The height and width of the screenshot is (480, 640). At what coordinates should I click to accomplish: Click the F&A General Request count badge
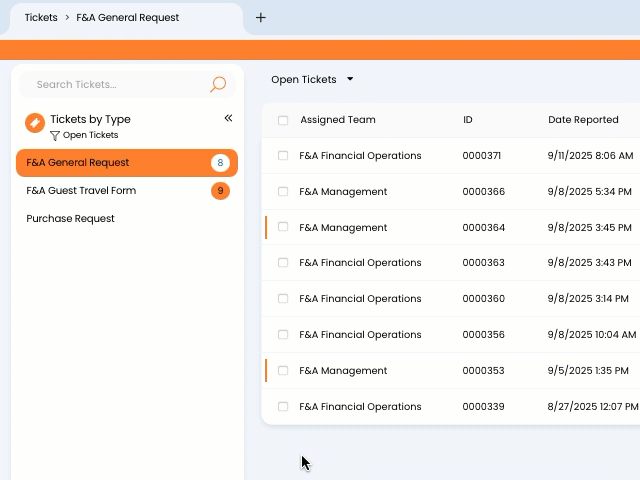coord(220,163)
